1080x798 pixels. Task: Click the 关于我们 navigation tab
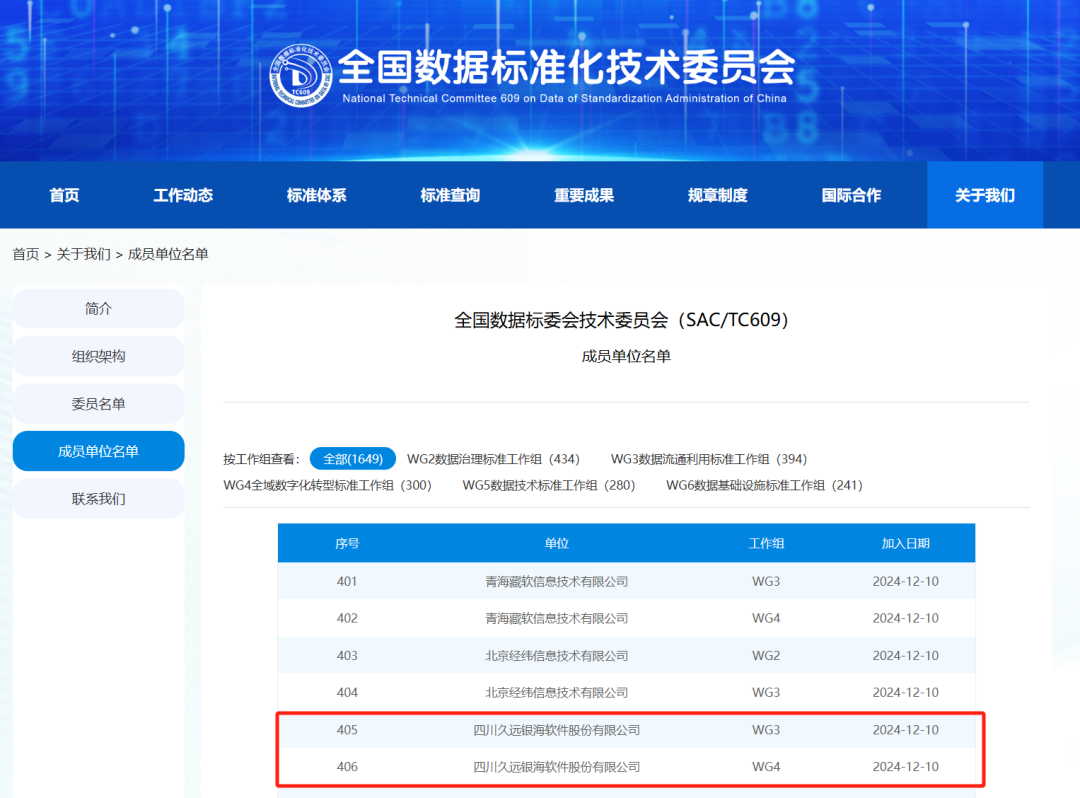tap(984, 195)
